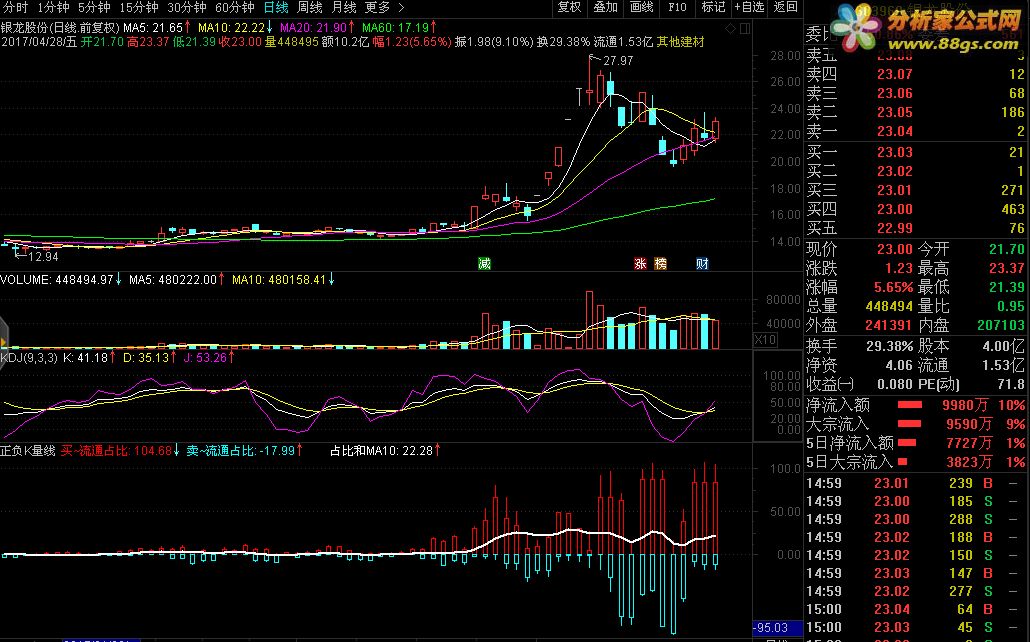Click the 占比和MA10: 22.28 label
The height and width of the screenshot is (642, 1030).
[385, 451]
